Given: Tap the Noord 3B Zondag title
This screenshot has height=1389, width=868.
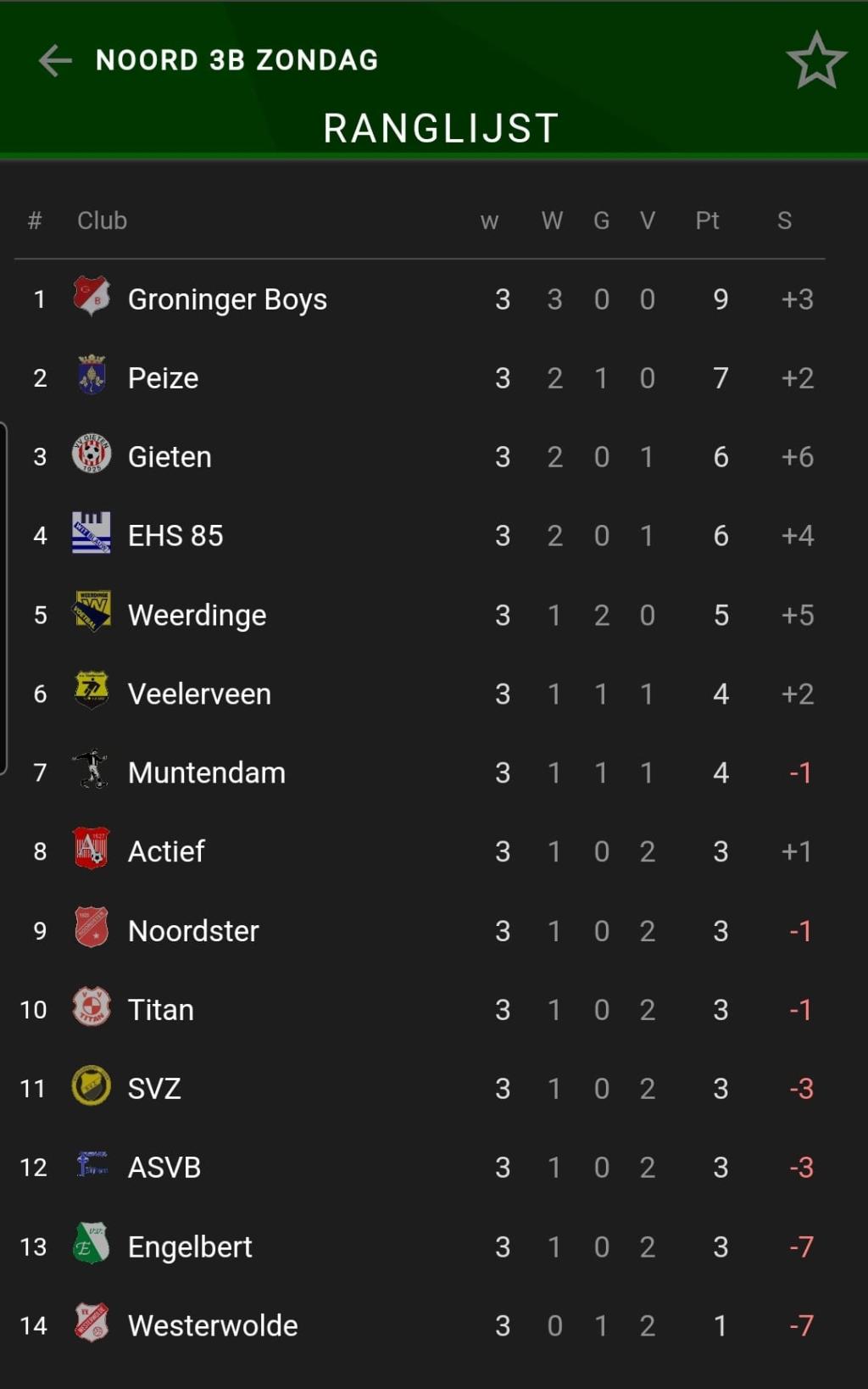Looking at the screenshot, I should click(237, 60).
